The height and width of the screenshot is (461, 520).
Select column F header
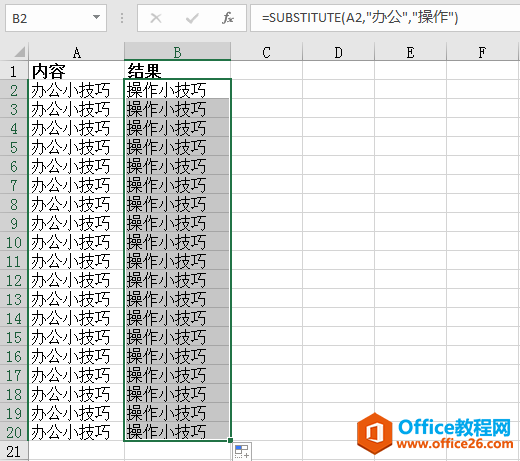pos(482,52)
